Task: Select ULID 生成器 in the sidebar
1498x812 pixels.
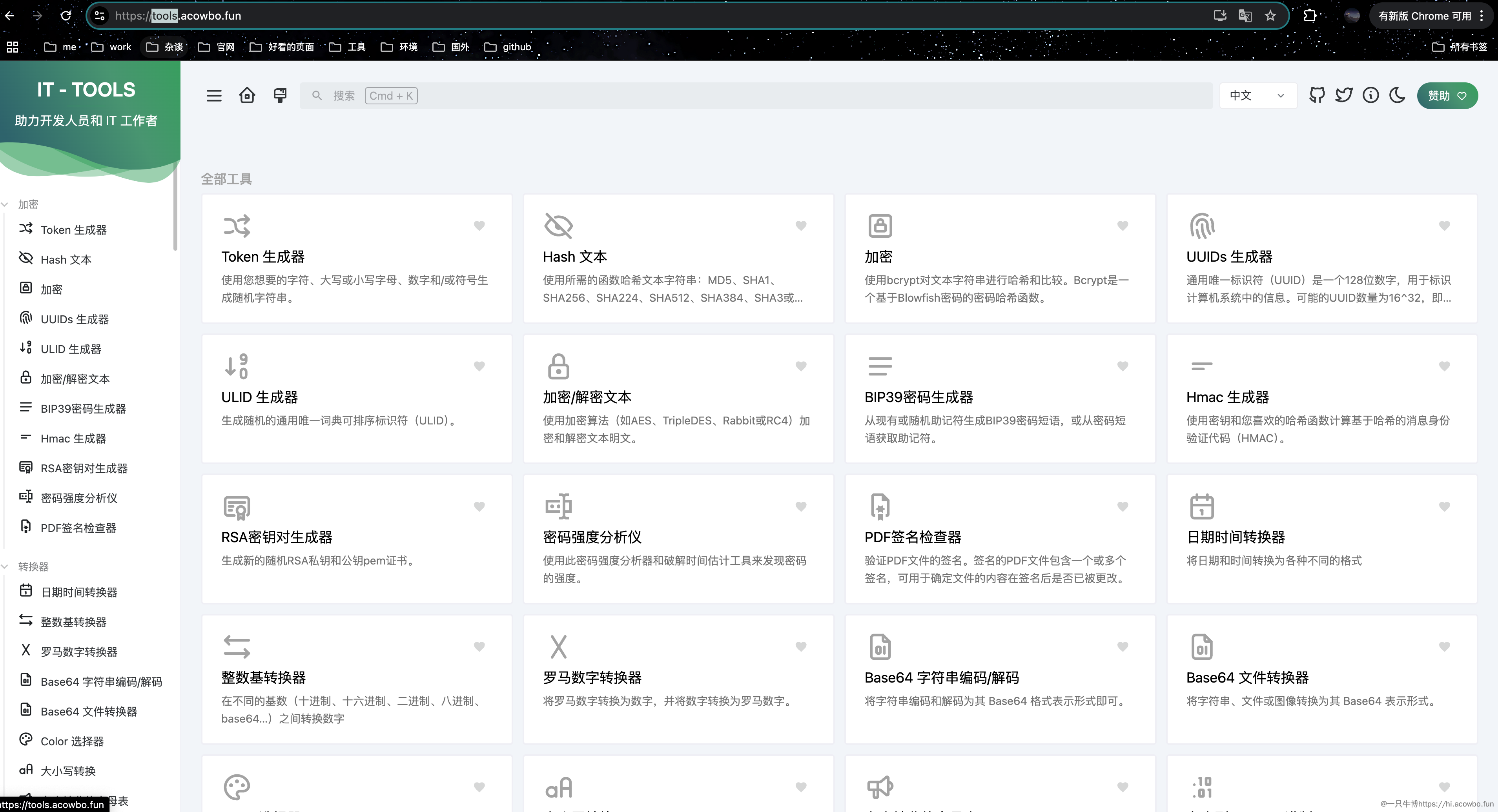Action: point(70,350)
